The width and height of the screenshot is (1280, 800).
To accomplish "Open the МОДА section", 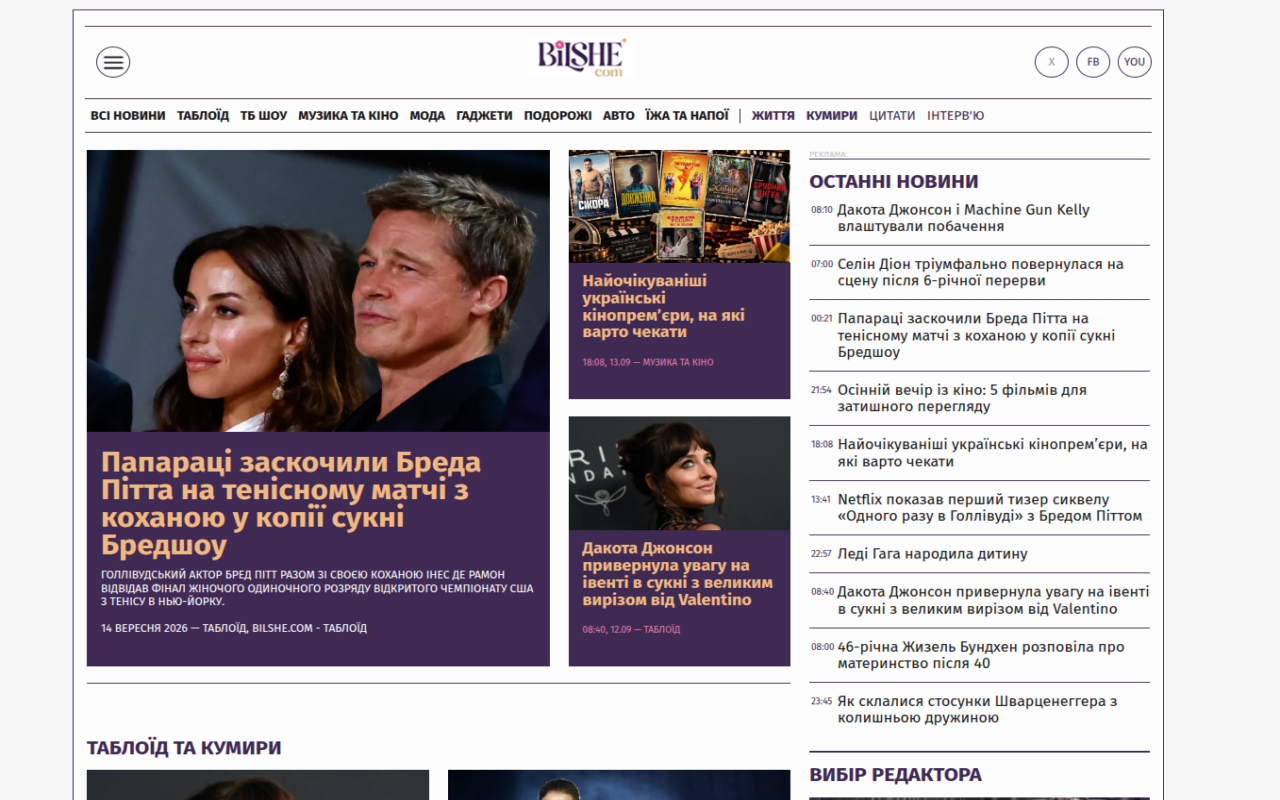I will 427,116.
